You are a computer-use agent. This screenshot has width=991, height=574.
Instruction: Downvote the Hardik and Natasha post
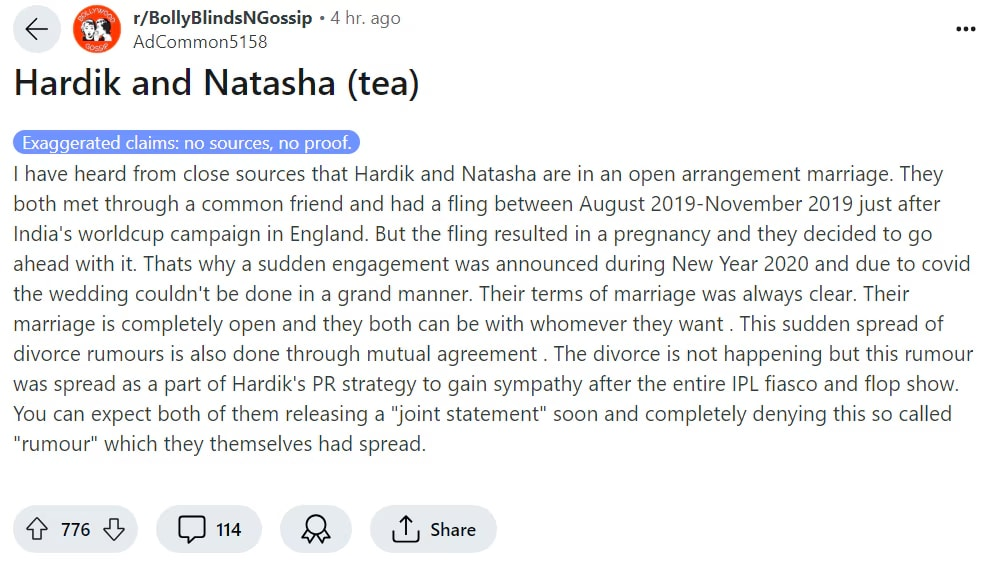pos(114,530)
